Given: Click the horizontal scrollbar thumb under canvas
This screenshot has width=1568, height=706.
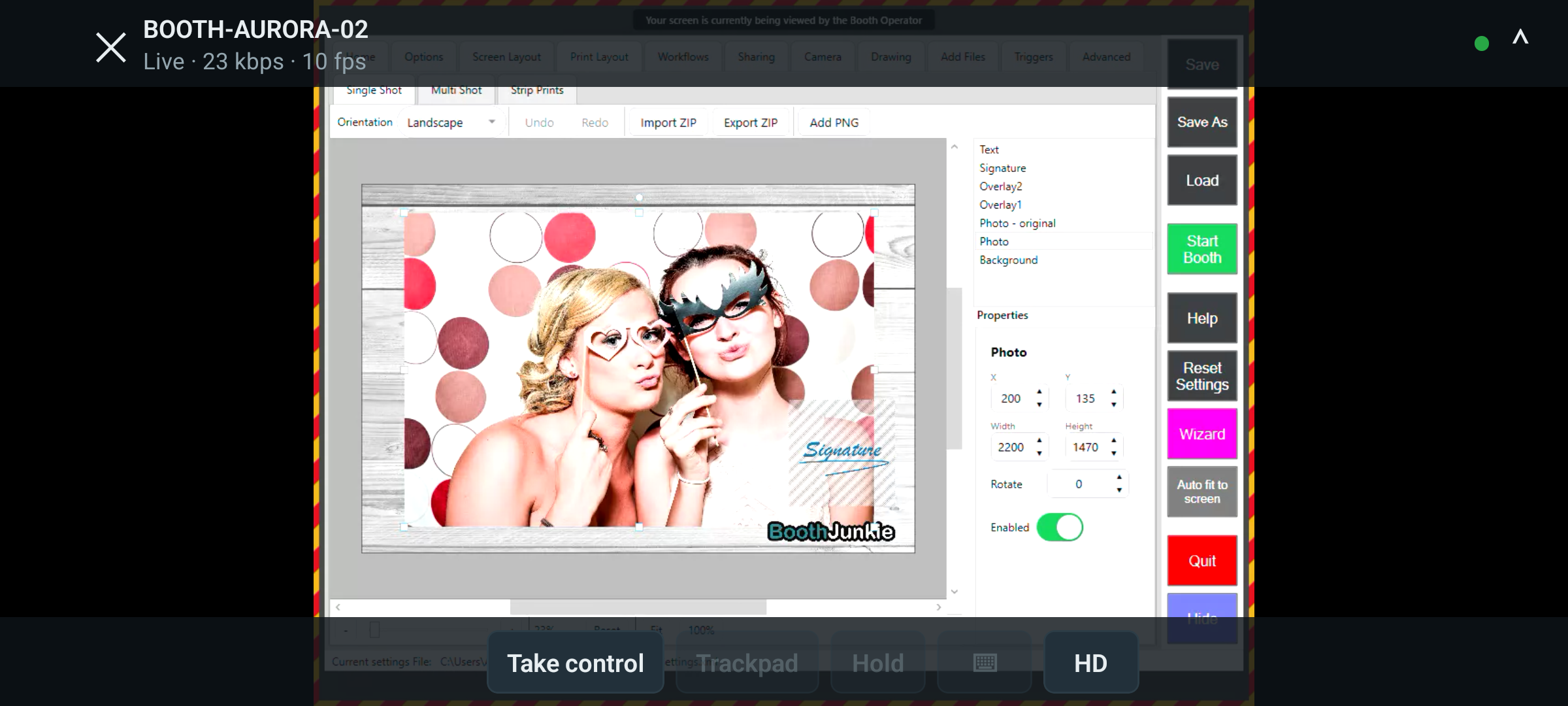Looking at the screenshot, I should pos(638,607).
